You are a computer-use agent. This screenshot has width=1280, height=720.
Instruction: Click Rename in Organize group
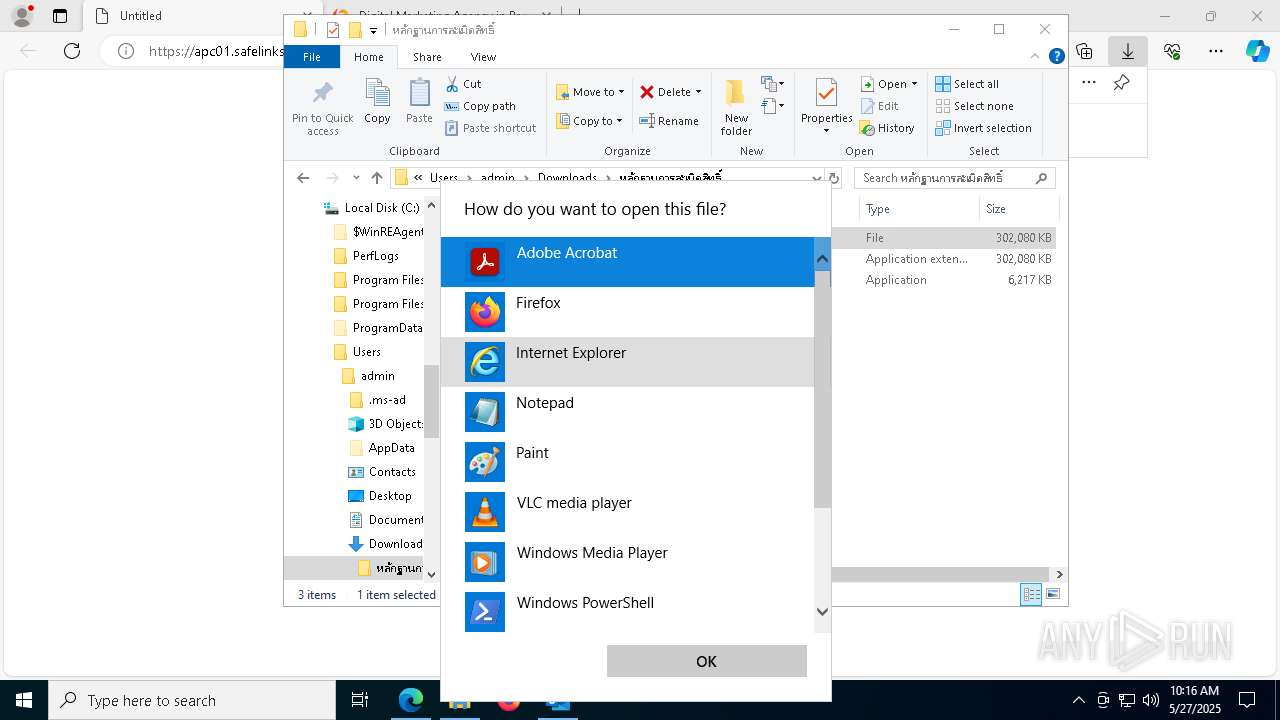669,121
